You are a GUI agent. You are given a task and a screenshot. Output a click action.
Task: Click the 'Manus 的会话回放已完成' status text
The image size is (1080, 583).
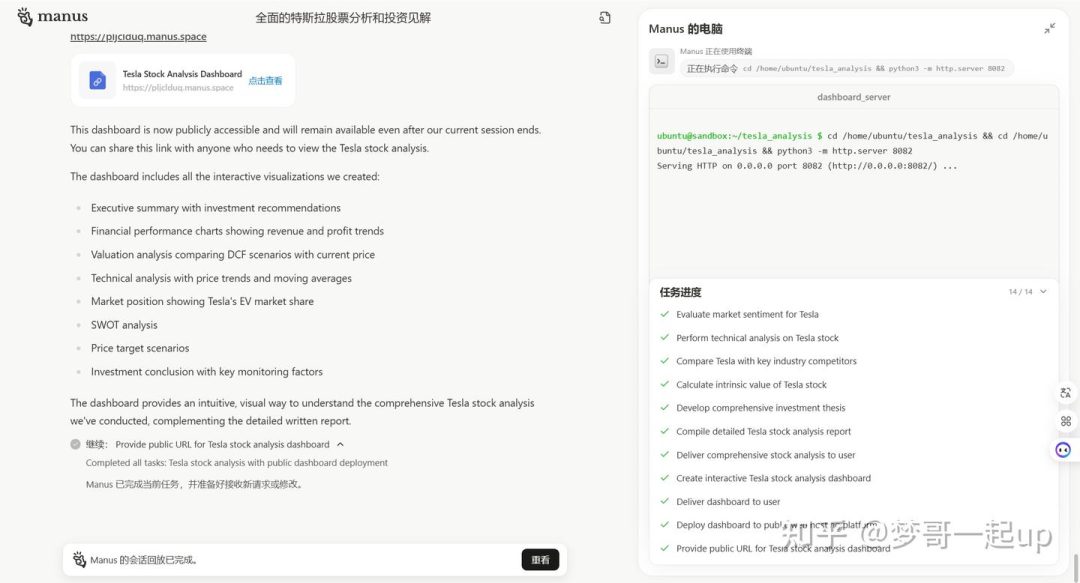[145, 560]
